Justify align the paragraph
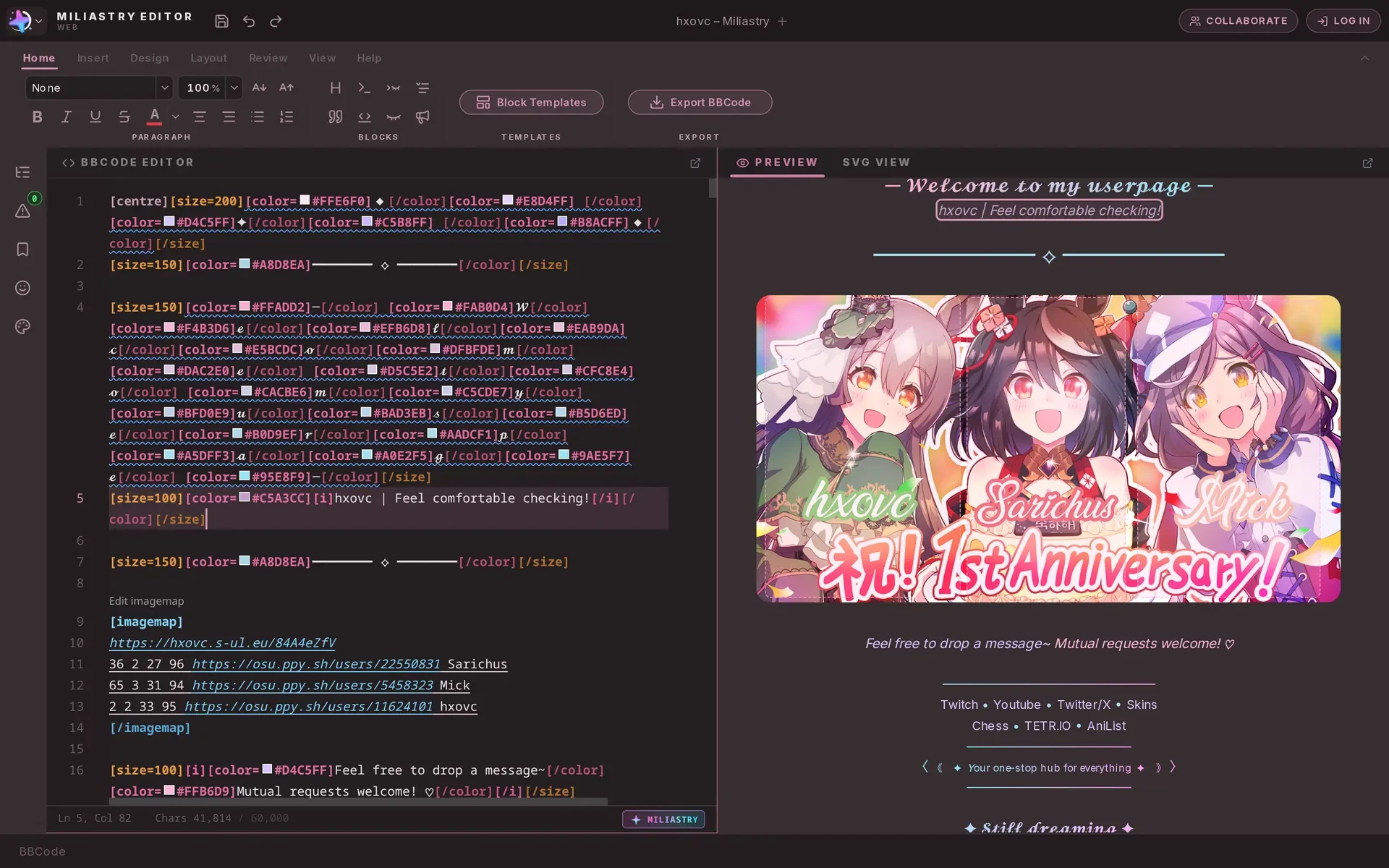The height and width of the screenshot is (868, 1389). tap(229, 116)
